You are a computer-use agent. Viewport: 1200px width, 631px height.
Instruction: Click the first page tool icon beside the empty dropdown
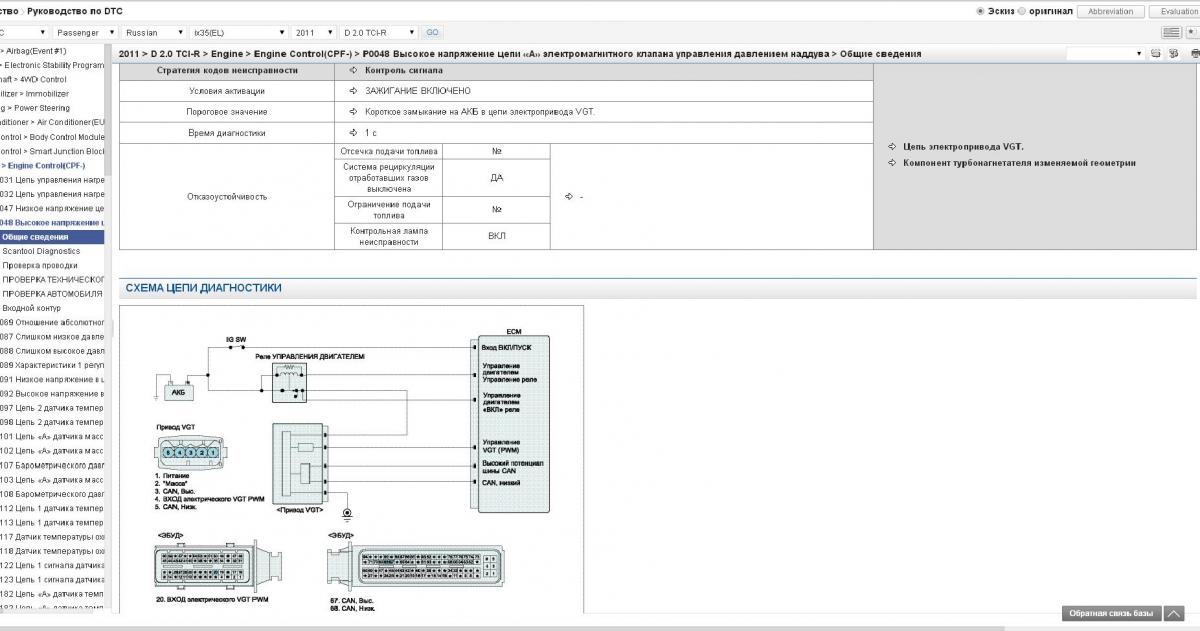coord(1155,53)
